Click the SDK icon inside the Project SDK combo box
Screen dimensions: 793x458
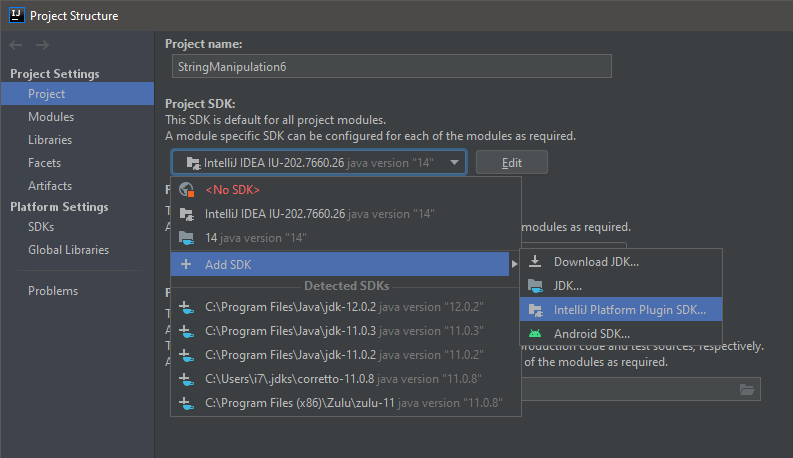194,163
